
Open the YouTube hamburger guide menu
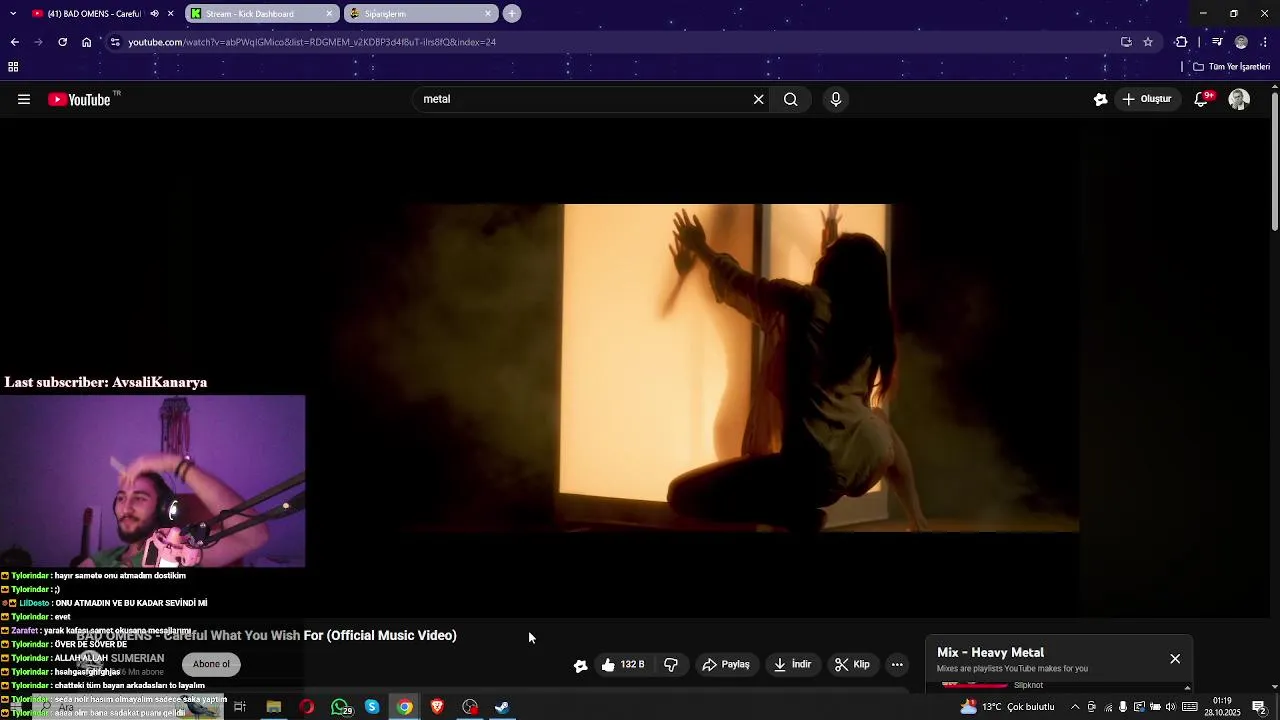(x=24, y=99)
